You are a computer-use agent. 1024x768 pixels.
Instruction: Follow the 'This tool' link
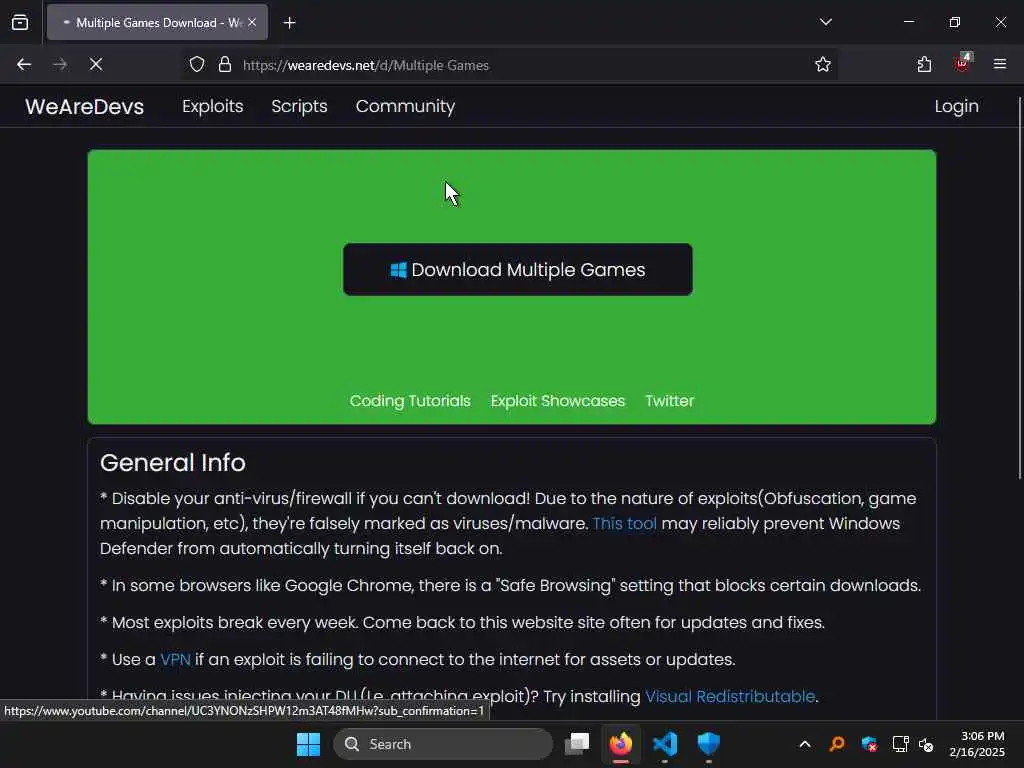[x=624, y=524]
